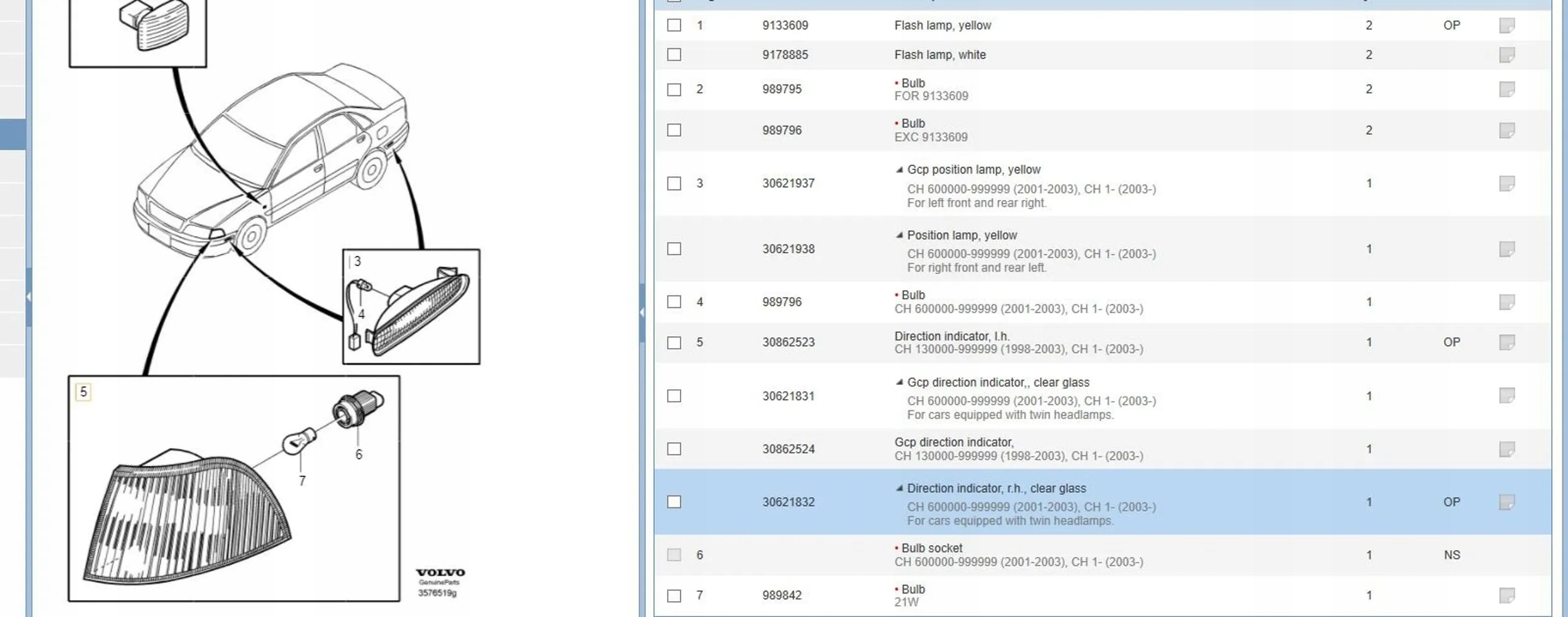Image resolution: width=1568 pixels, height=617 pixels.
Task: Open note icon for part 989842
Action: point(1507,596)
